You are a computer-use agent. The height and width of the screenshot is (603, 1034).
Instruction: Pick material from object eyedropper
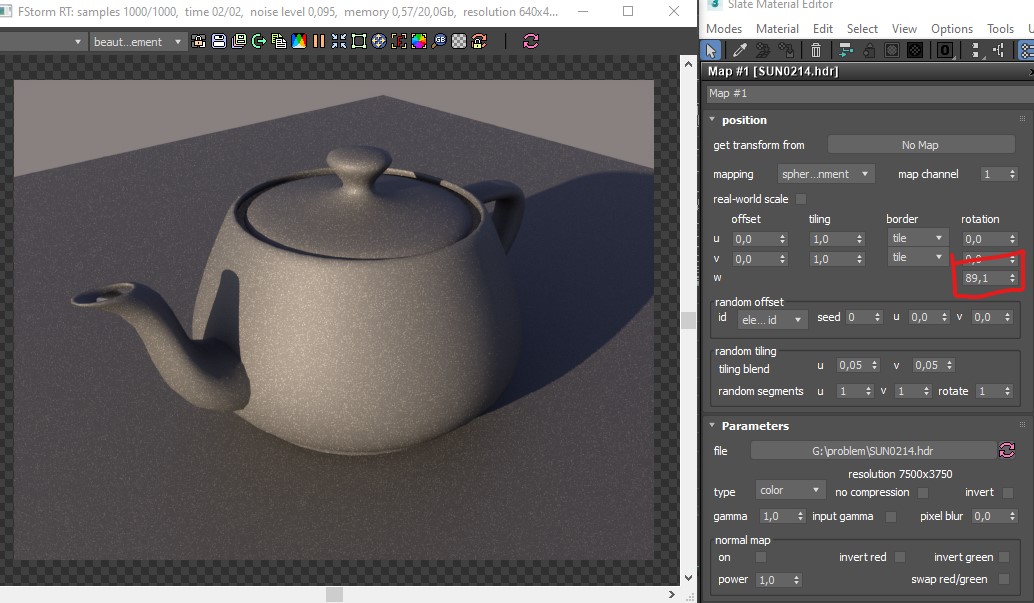(740, 50)
